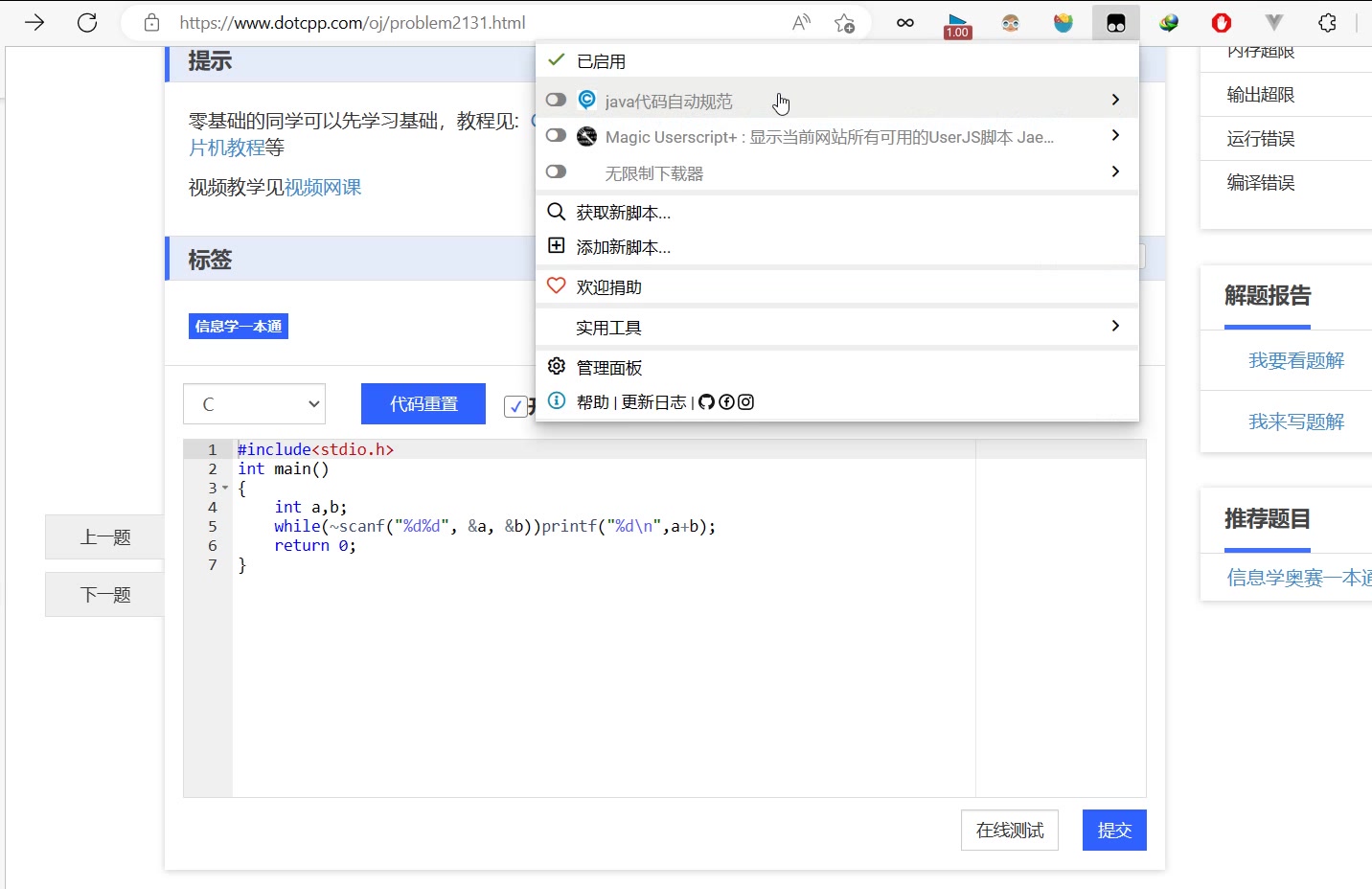Enable the java代码自动规范 script toggle

click(x=556, y=100)
